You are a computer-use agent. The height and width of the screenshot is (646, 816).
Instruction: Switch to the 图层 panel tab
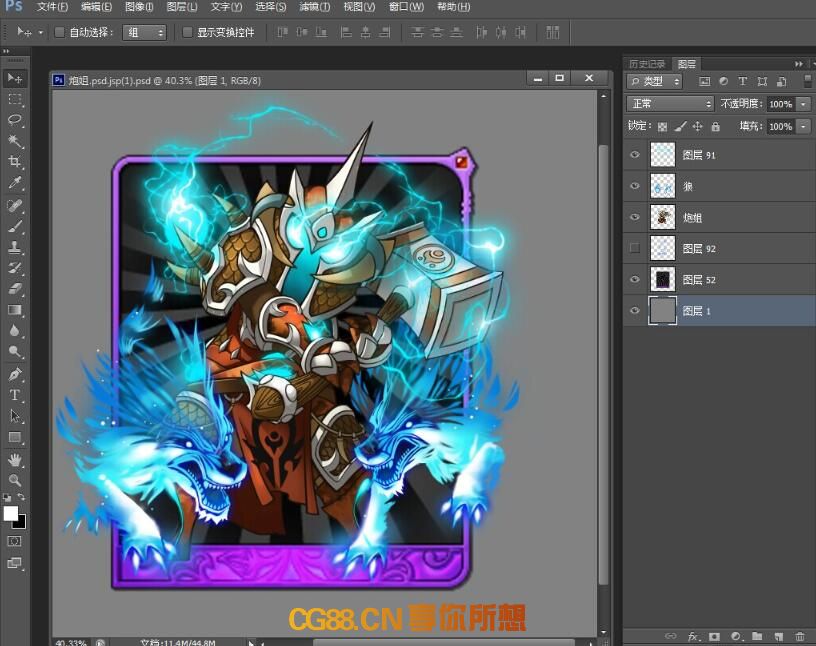point(686,64)
